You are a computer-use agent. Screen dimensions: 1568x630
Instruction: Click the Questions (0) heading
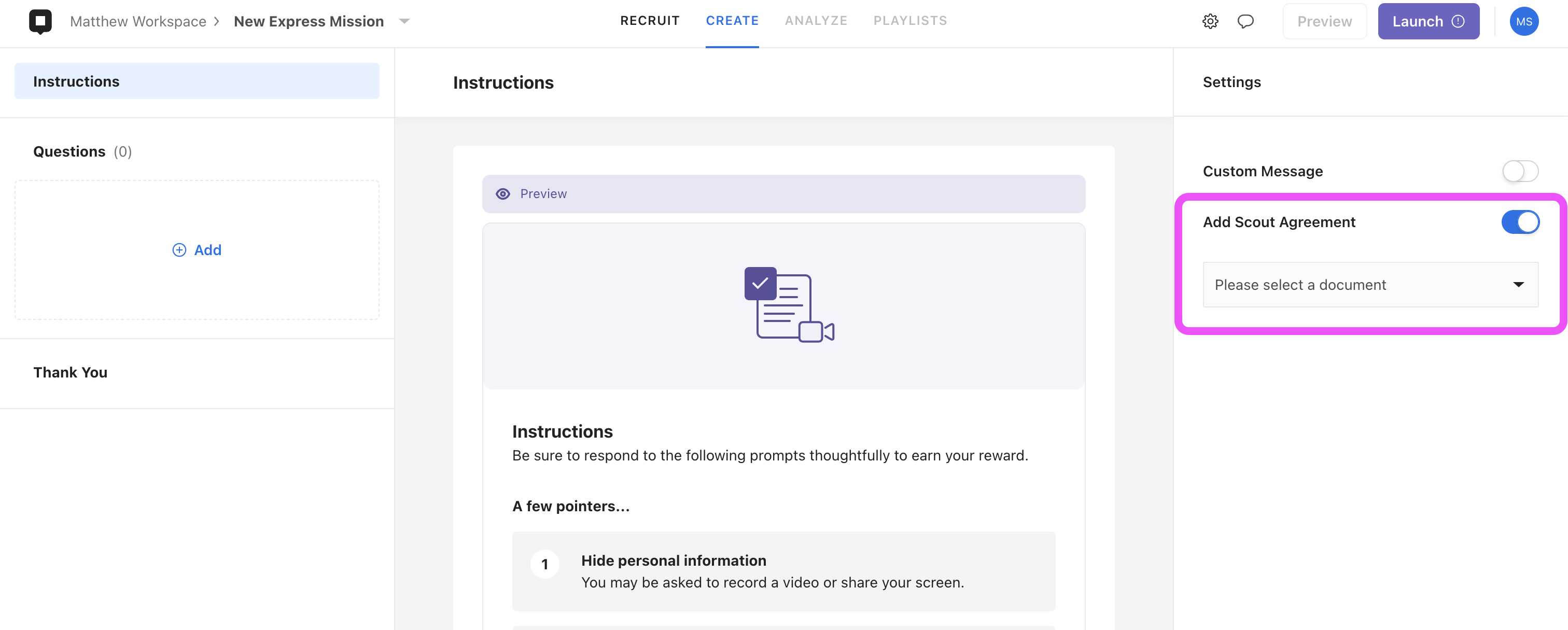click(82, 151)
